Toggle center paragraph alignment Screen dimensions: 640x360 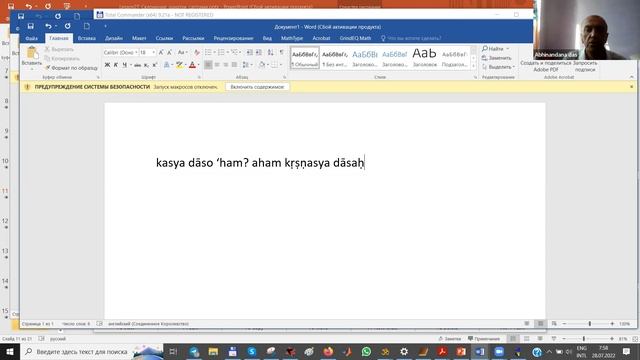click(217, 65)
